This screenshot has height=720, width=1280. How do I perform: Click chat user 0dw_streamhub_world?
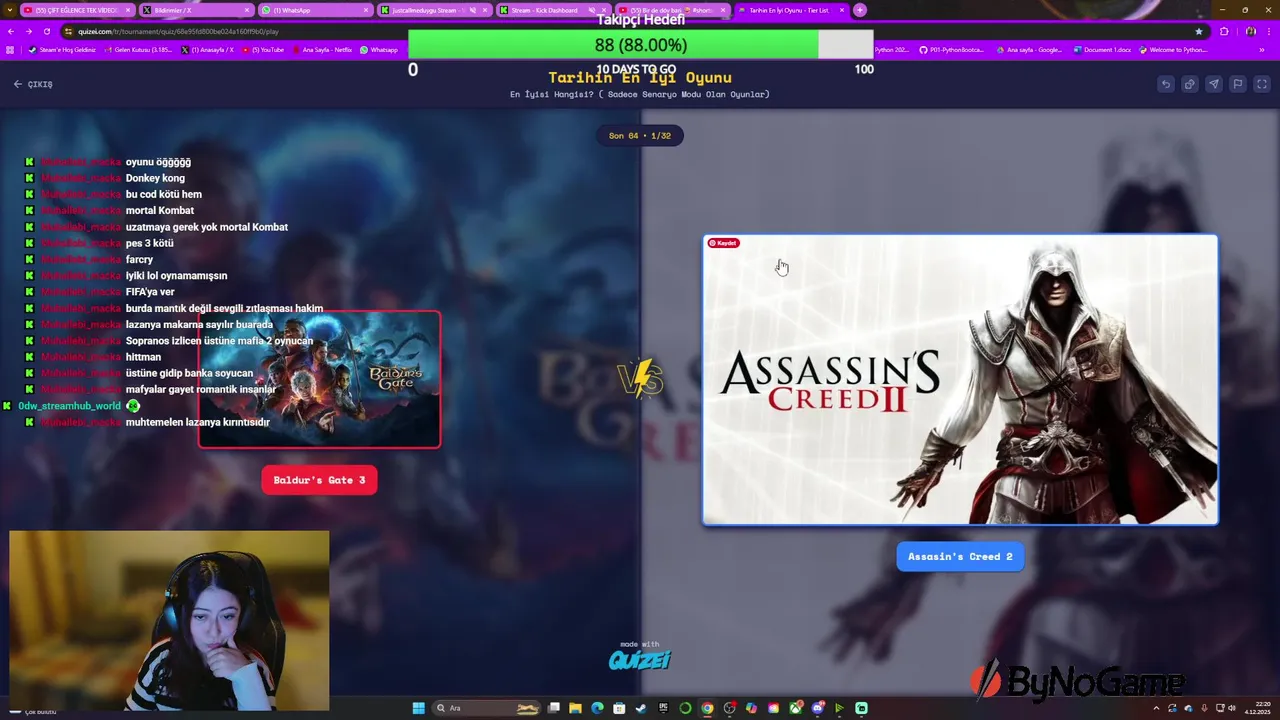pos(69,406)
